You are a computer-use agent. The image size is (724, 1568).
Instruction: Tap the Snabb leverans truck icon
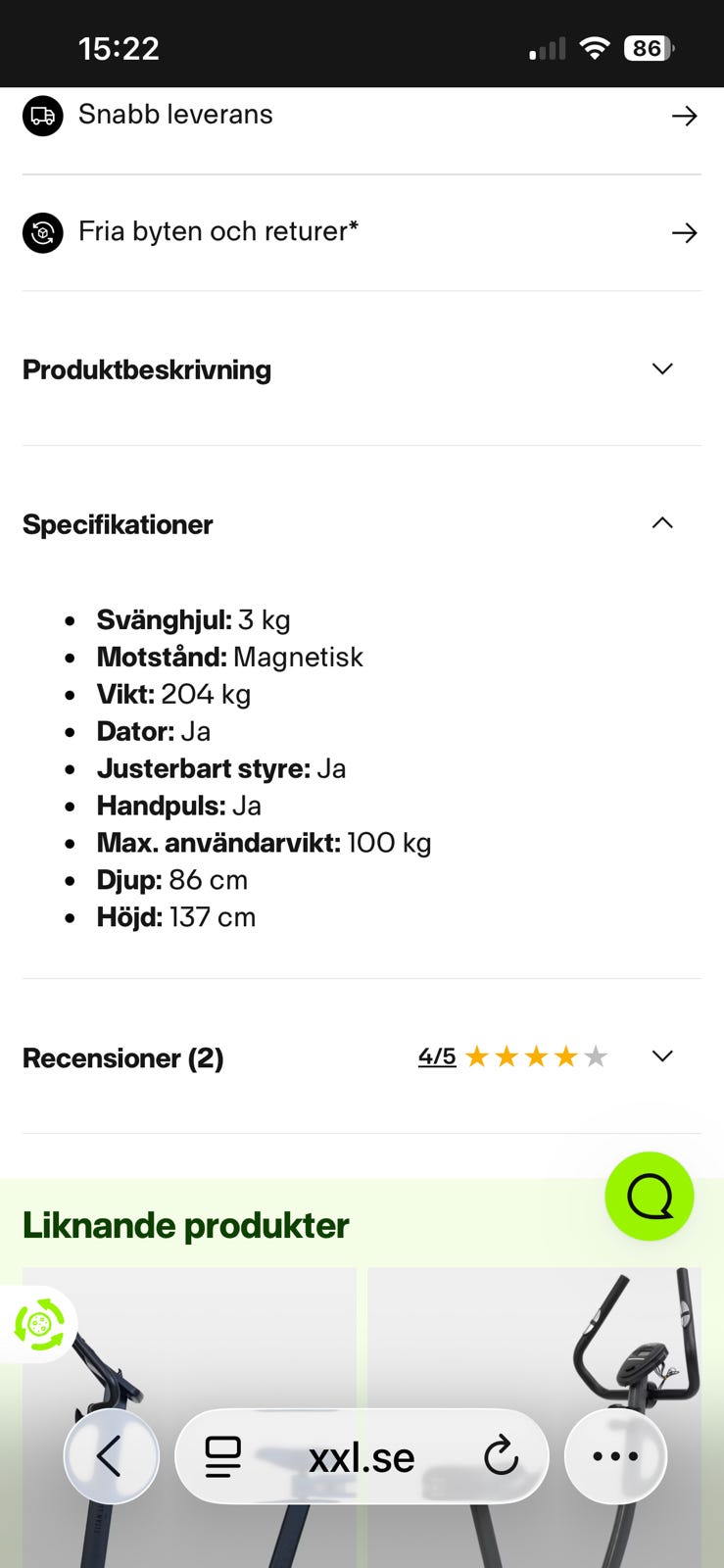(x=42, y=116)
